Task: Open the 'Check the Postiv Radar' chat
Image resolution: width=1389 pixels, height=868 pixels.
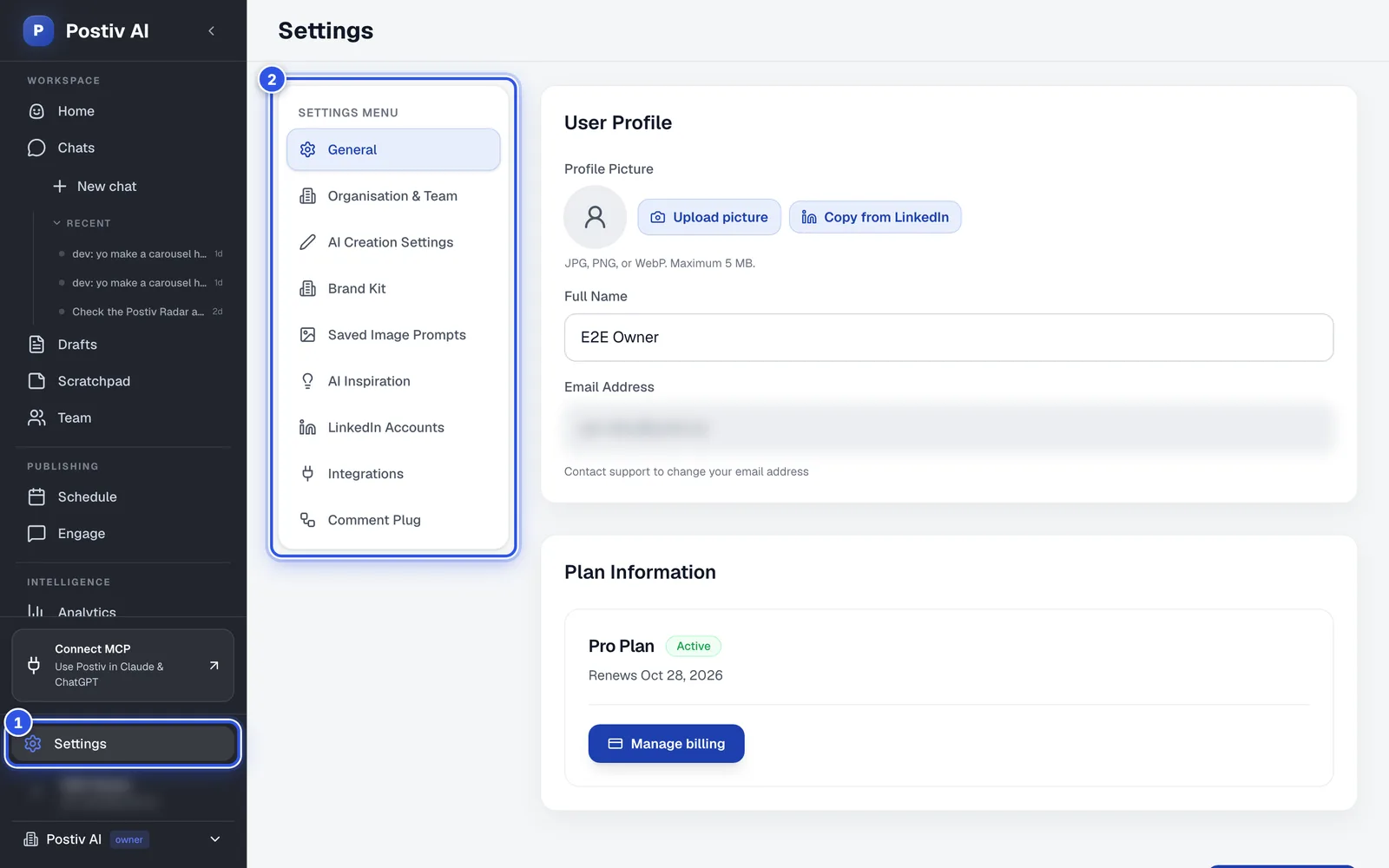Action: [141, 312]
